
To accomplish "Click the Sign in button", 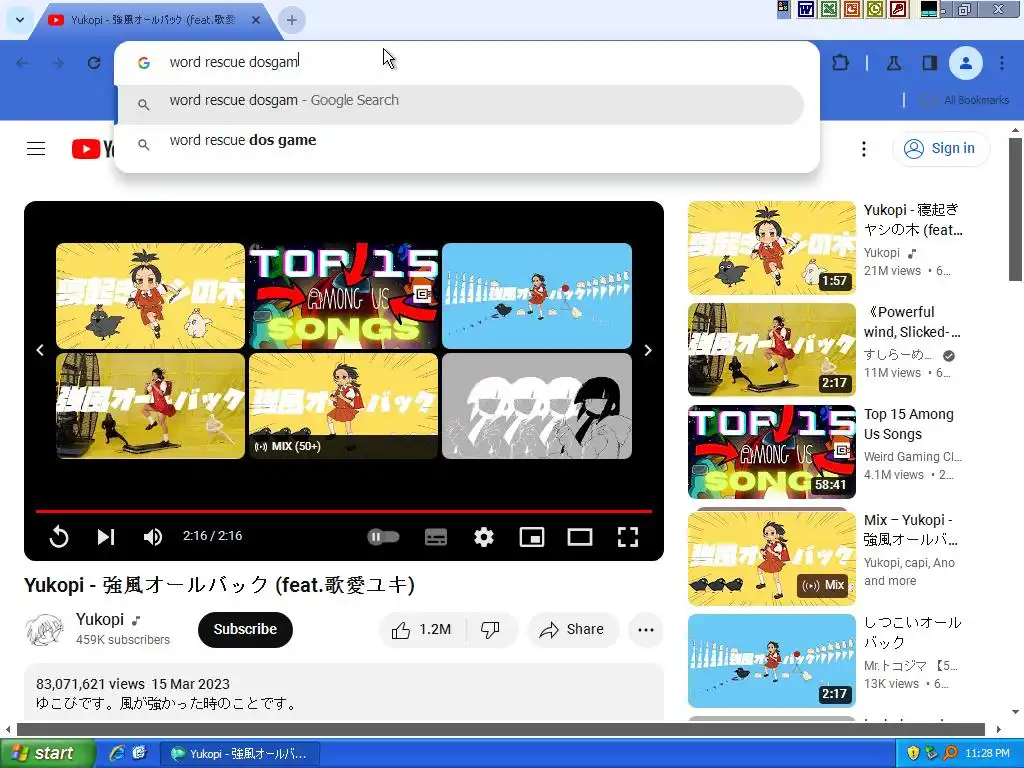I will (x=941, y=149).
